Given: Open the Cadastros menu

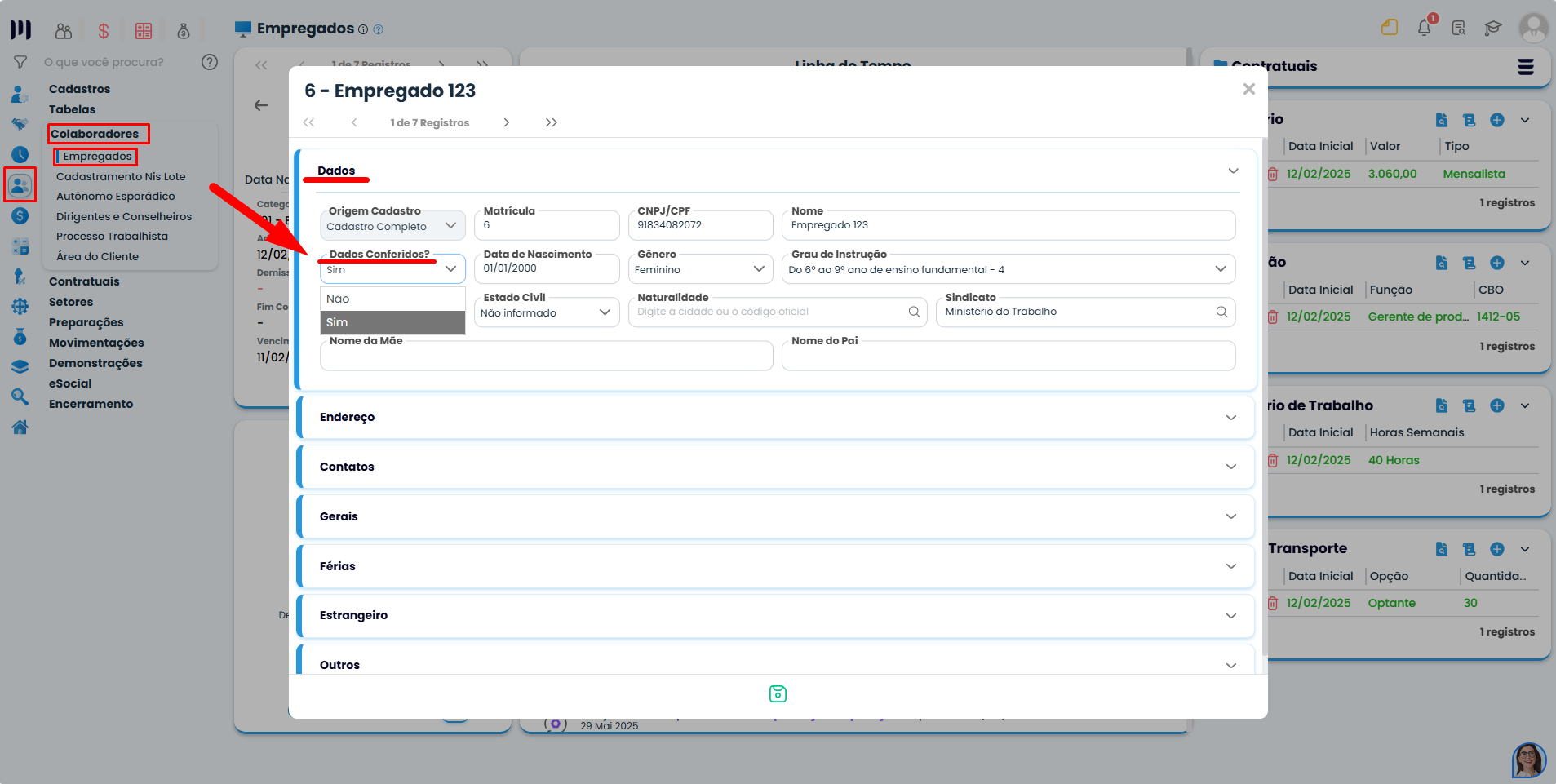Looking at the screenshot, I should [79, 89].
